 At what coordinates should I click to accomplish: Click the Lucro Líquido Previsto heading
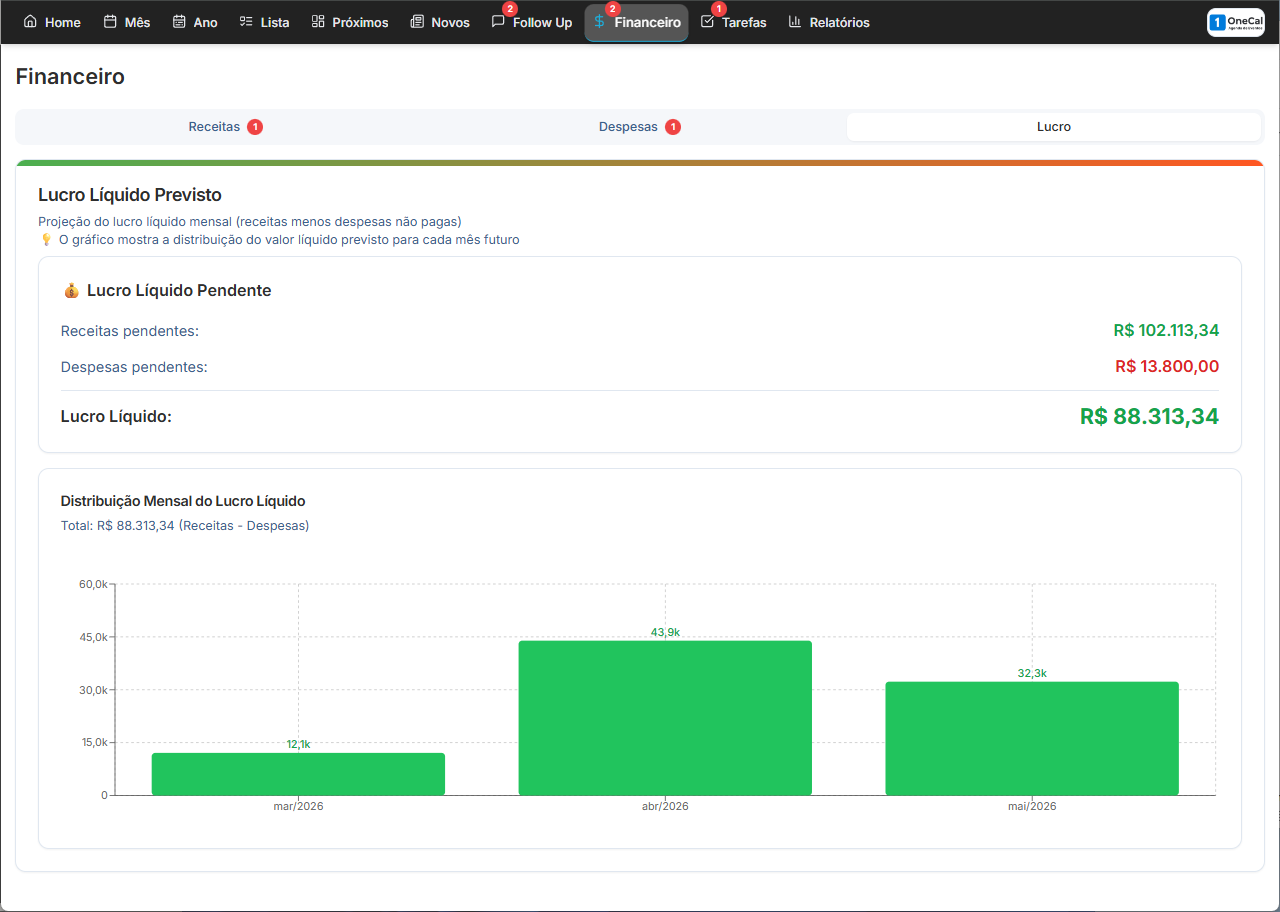tap(130, 195)
